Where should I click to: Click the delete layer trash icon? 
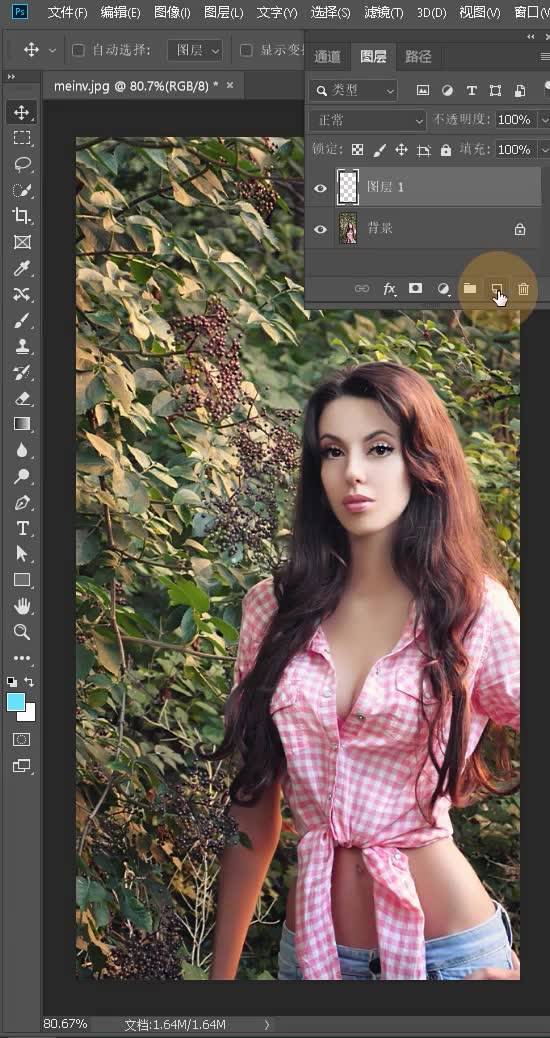coord(524,289)
